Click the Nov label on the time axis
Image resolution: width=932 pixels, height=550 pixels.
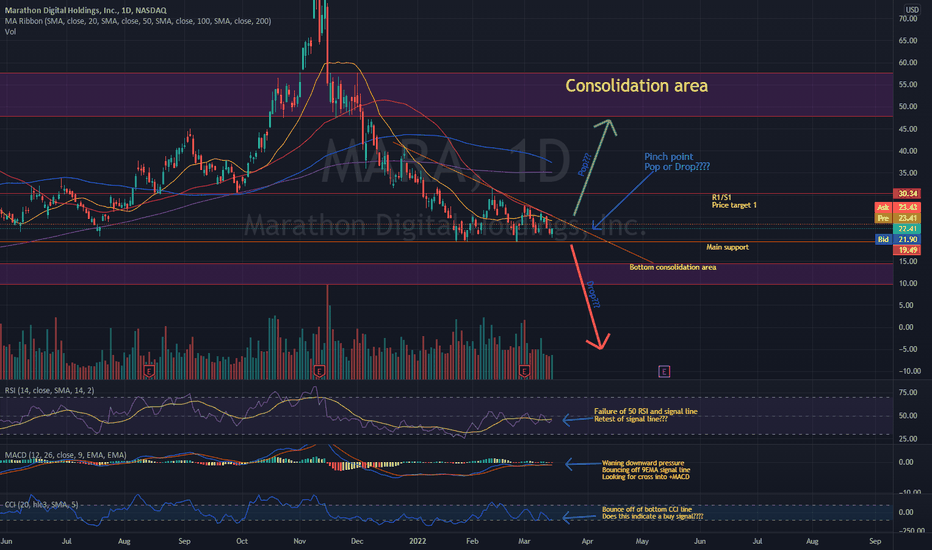(x=300, y=541)
